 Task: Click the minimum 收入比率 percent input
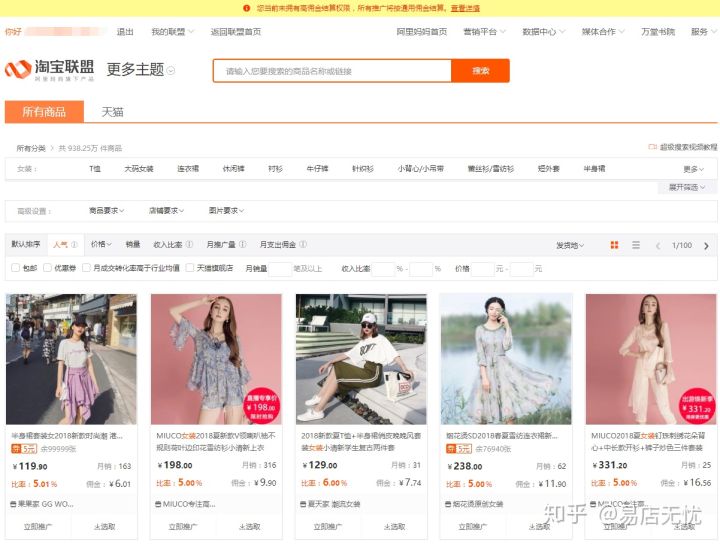click(384, 269)
